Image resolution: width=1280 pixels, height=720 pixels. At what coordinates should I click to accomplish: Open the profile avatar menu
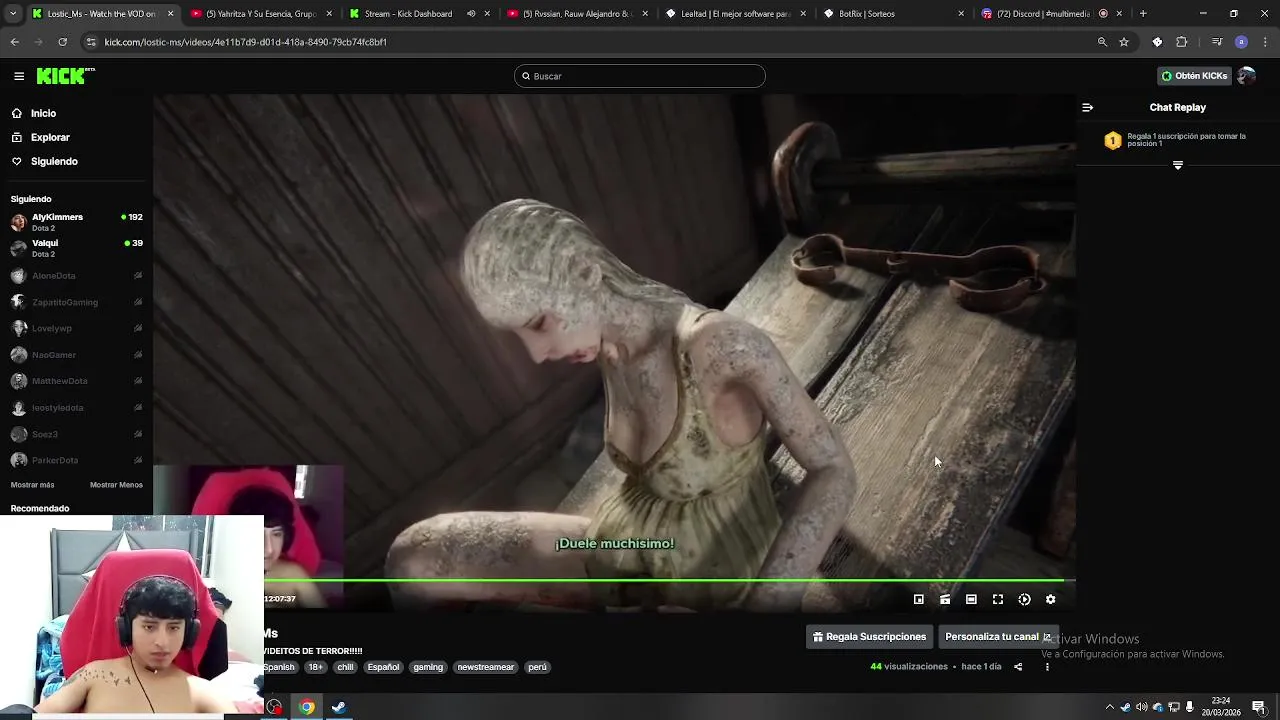(x=1246, y=76)
